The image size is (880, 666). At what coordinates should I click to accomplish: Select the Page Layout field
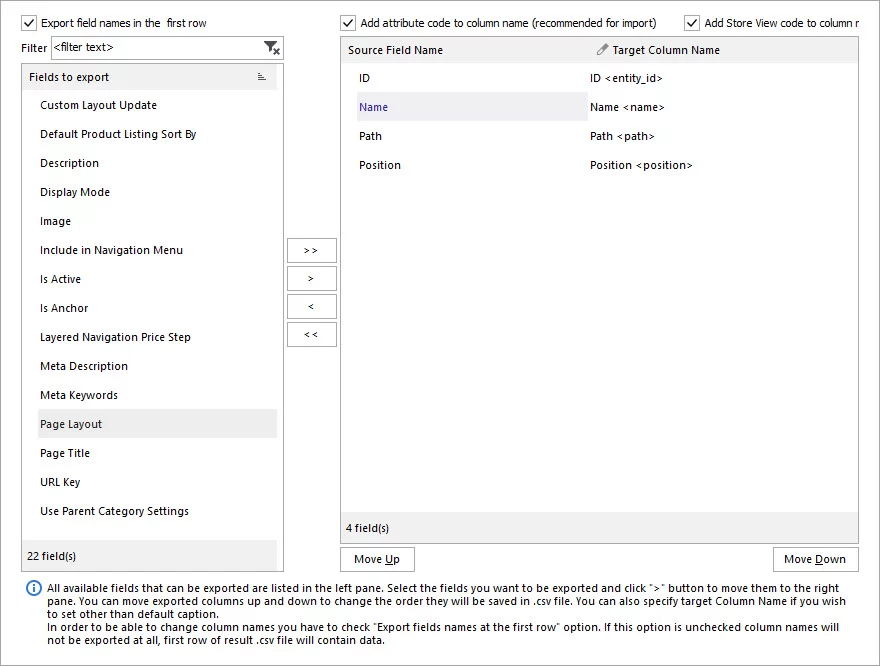click(157, 424)
